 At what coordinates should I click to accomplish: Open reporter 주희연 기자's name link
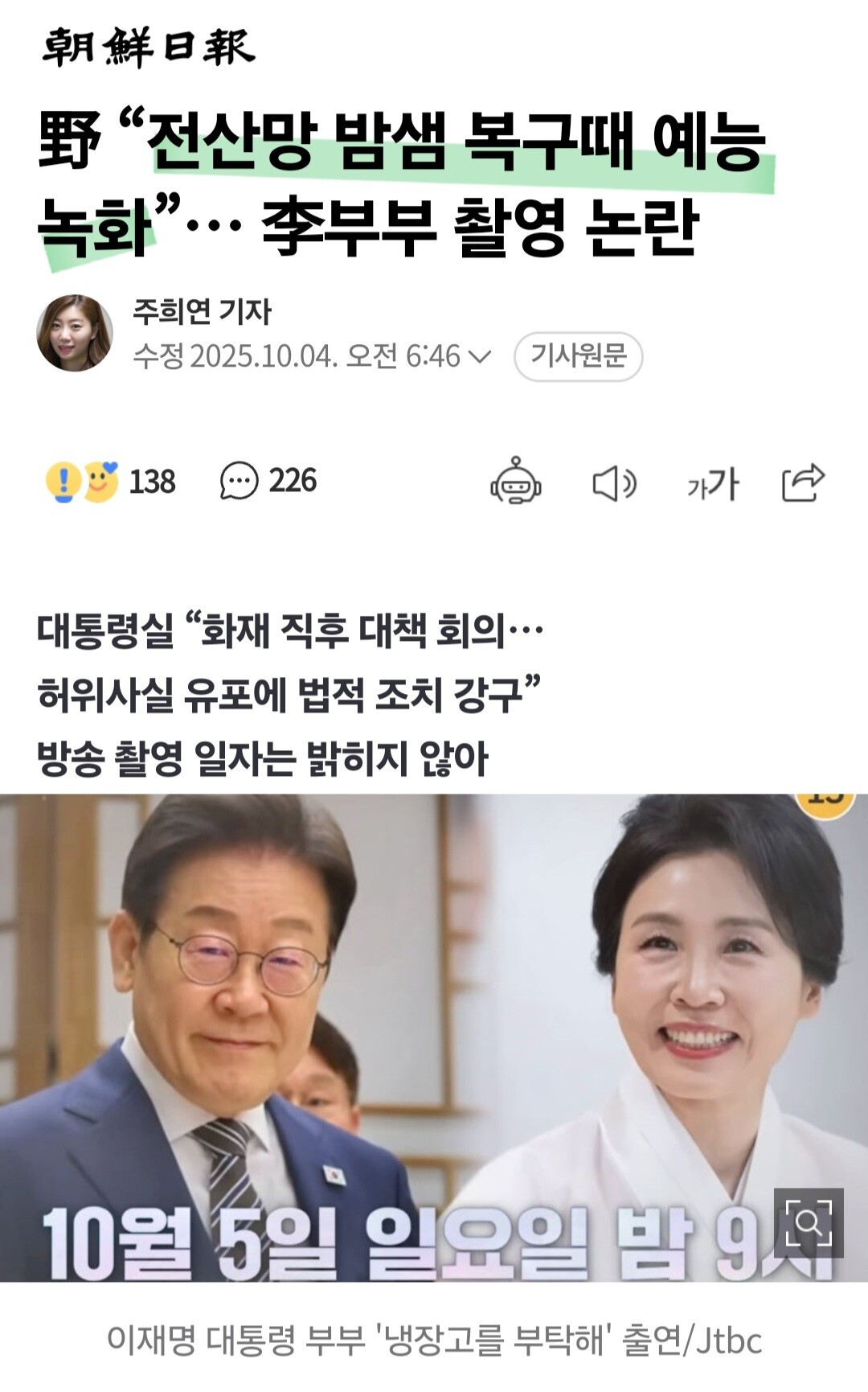coord(202,311)
